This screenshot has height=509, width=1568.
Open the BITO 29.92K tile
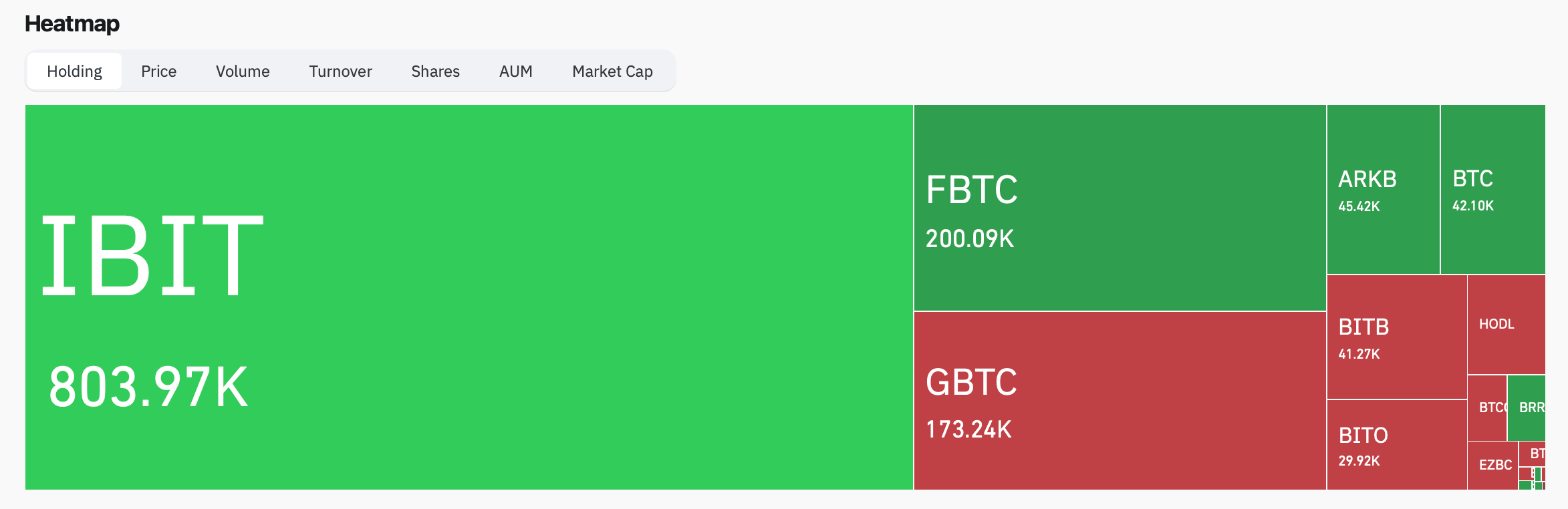(x=1396, y=445)
